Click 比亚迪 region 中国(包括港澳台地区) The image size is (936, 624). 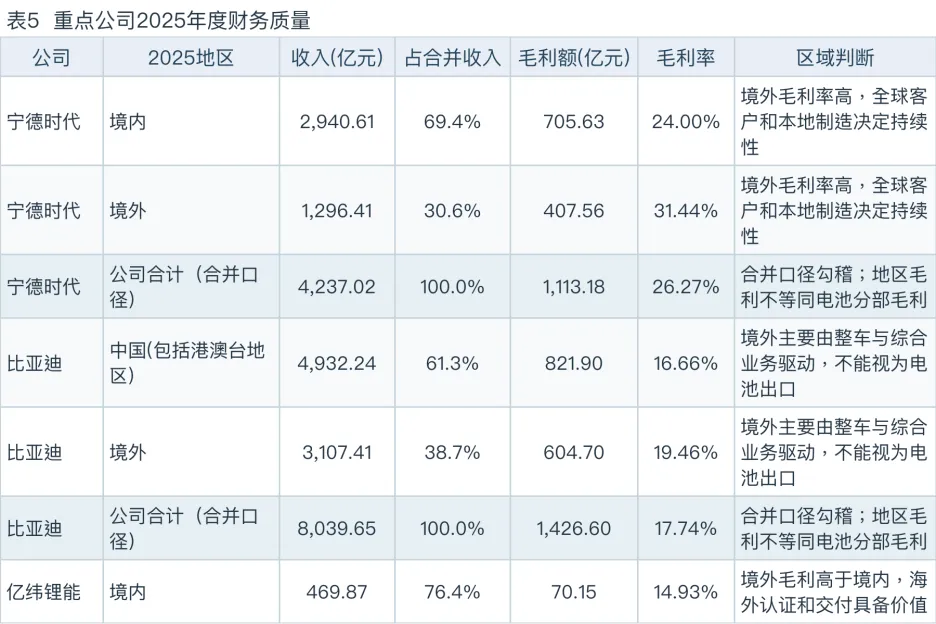tap(187, 363)
